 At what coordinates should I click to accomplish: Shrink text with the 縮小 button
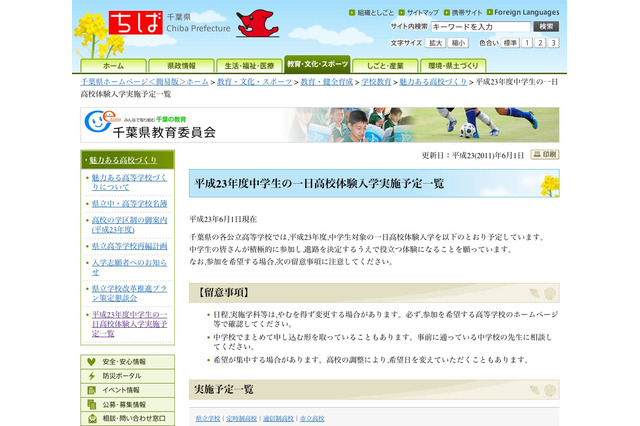[x=458, y=43]
